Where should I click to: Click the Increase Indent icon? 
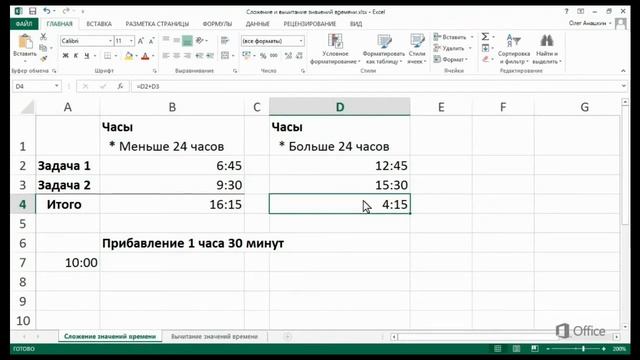210,56
